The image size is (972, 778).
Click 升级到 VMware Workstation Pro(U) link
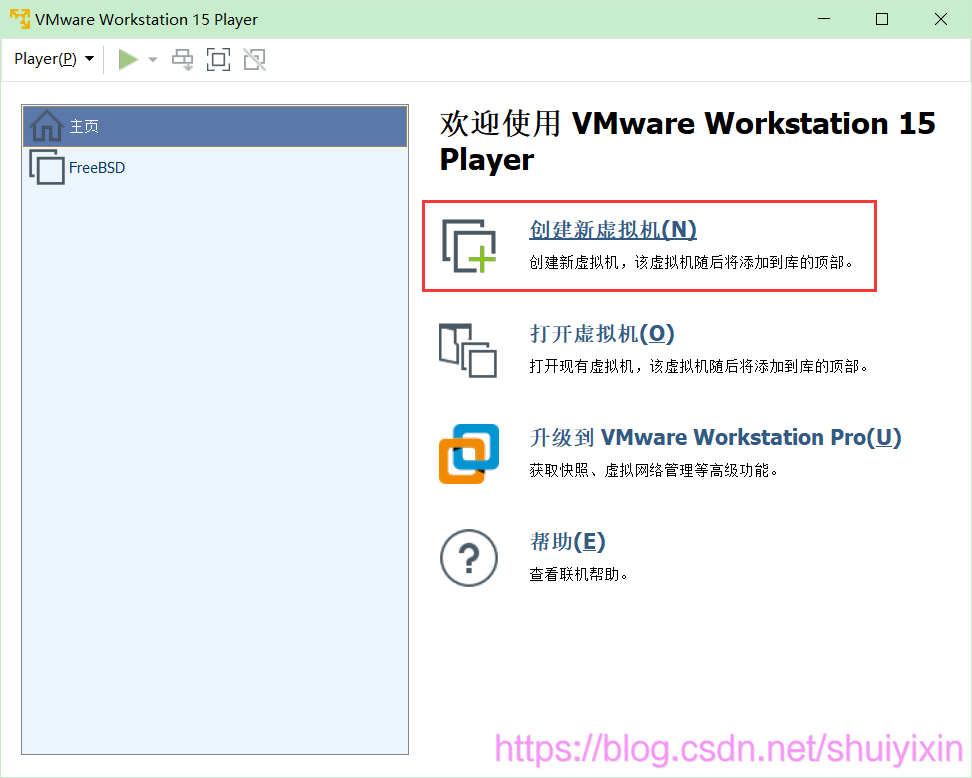click(715, 438)
